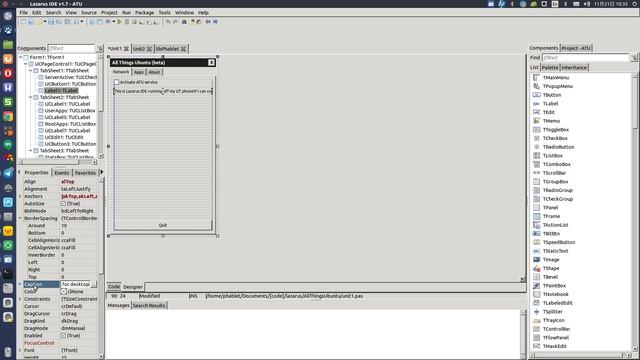Screen dimensions: 640x360
Task: Collapse the BorderSpacing property group
Action: tap(20, 218)
